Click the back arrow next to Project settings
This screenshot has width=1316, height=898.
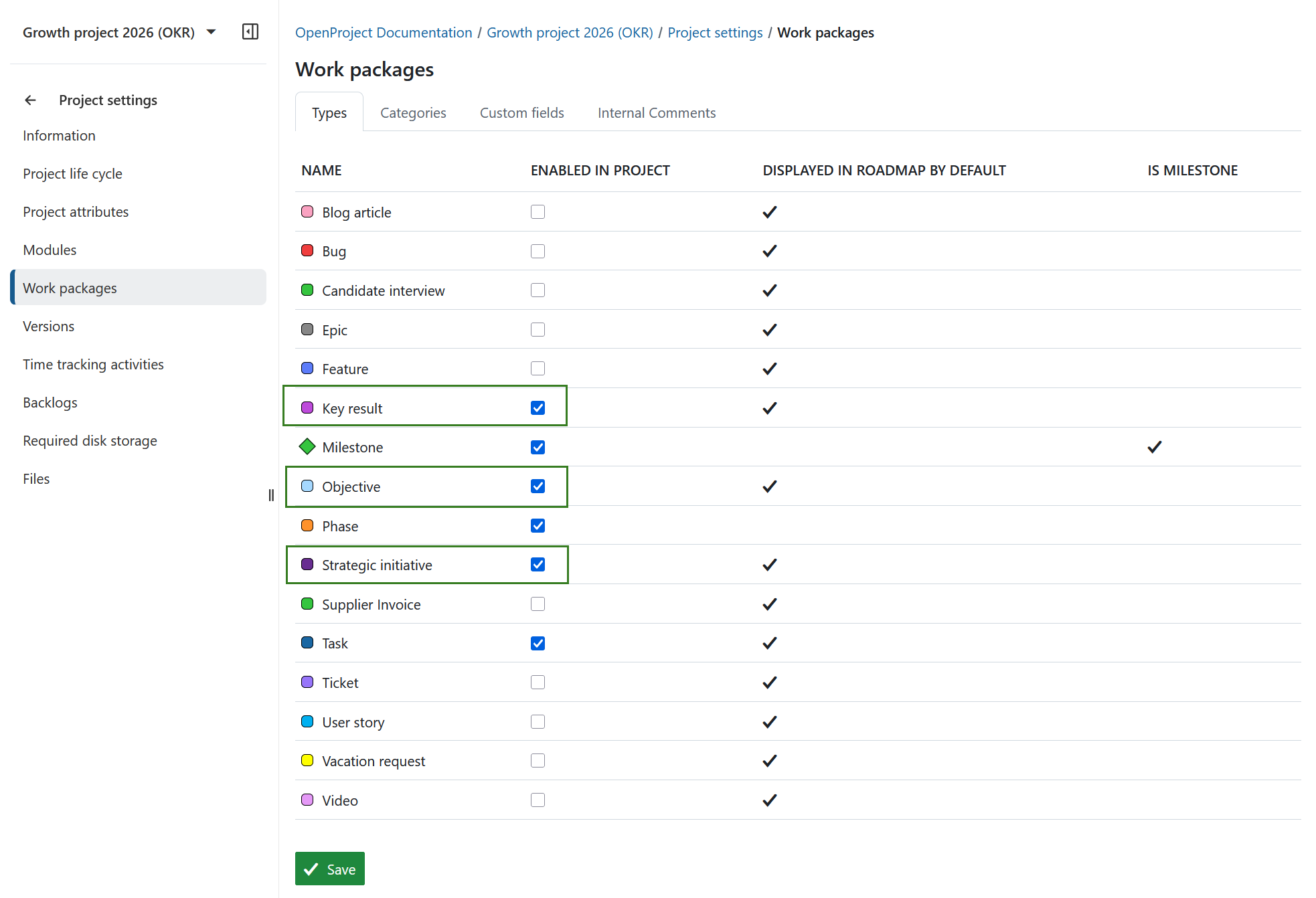[30, 100]
